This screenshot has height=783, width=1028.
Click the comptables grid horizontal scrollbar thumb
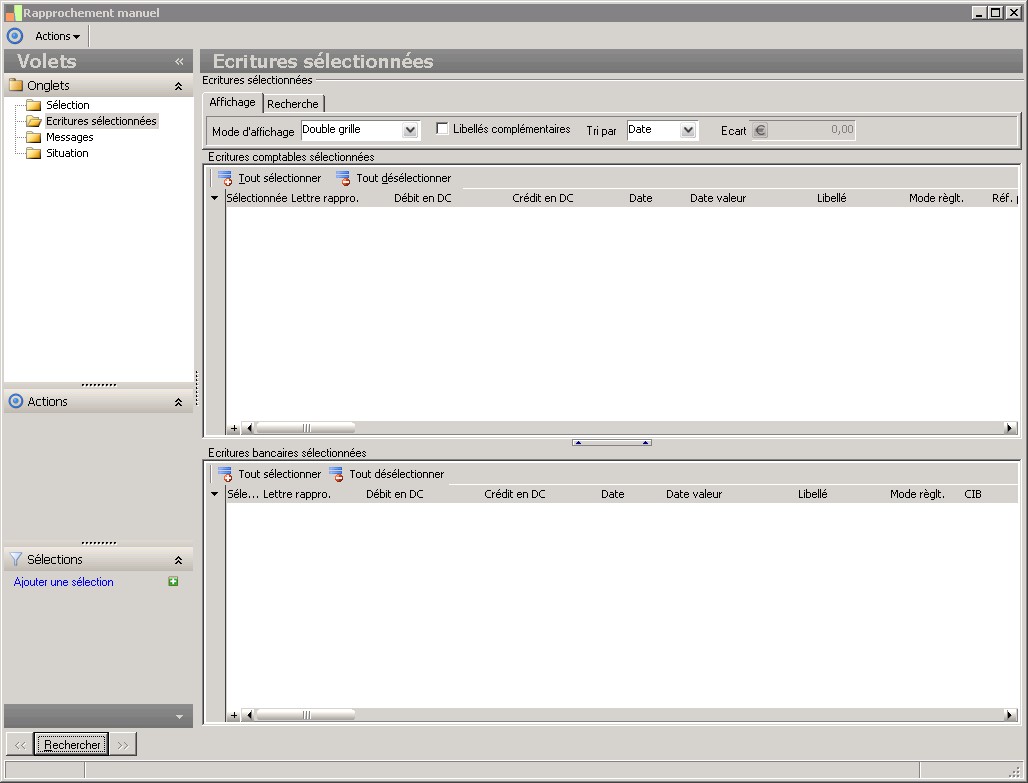tap(305, 428)
